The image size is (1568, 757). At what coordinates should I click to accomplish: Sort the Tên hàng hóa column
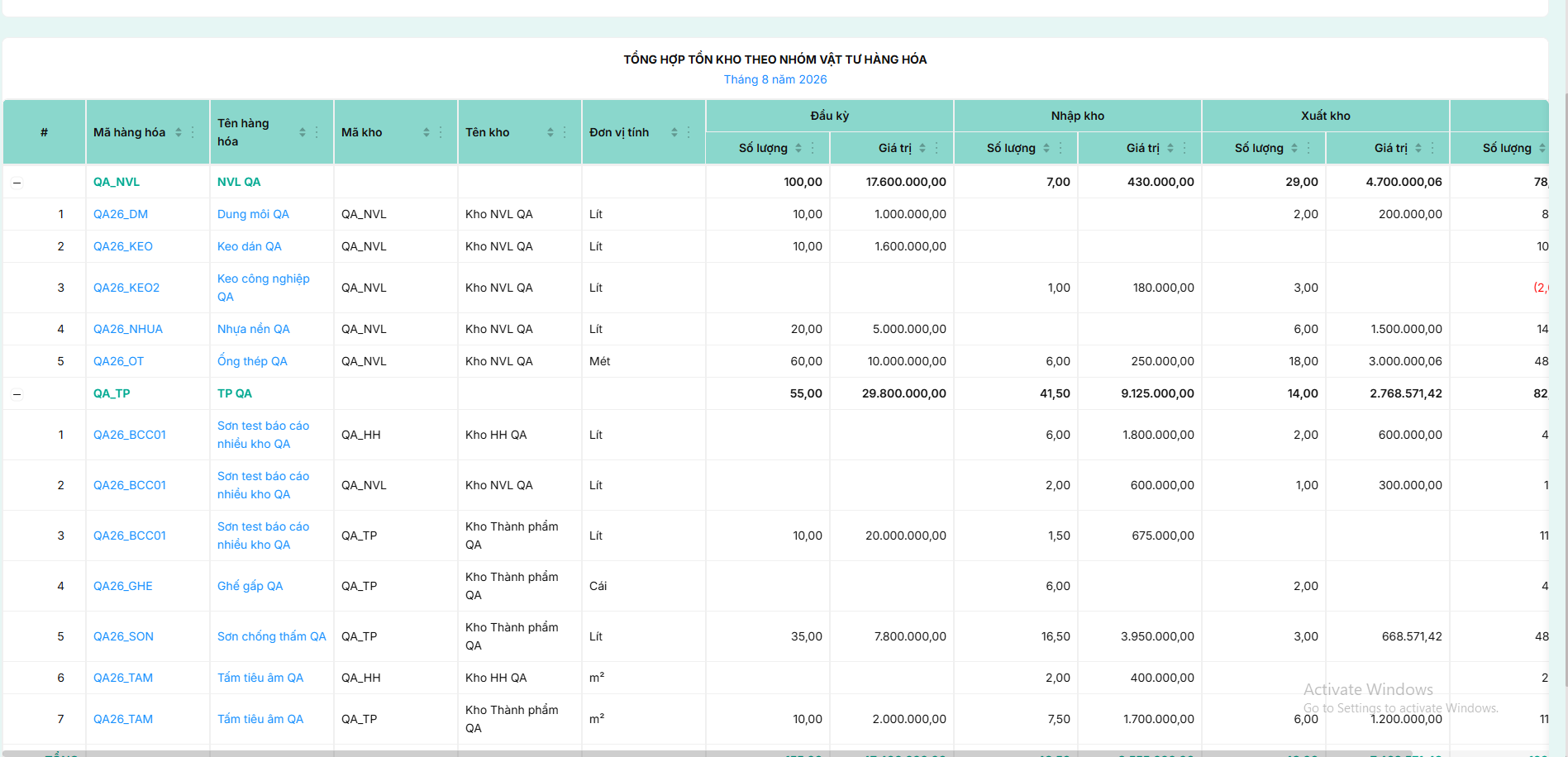point(303,132)
